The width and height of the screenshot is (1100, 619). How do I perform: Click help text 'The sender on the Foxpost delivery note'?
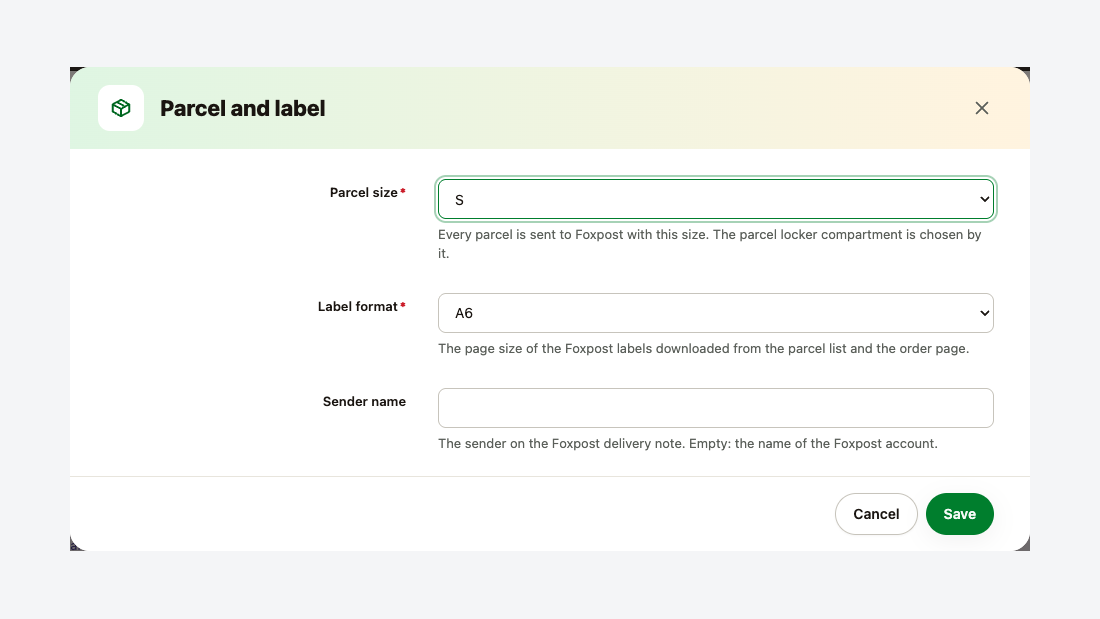688,444
